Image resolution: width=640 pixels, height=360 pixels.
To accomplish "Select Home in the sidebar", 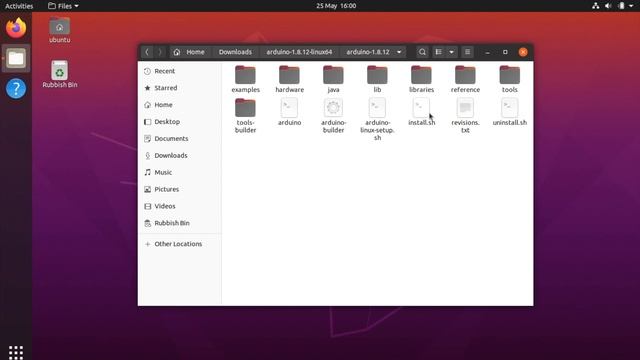I will pyautogui.click(x=180, y=105).
